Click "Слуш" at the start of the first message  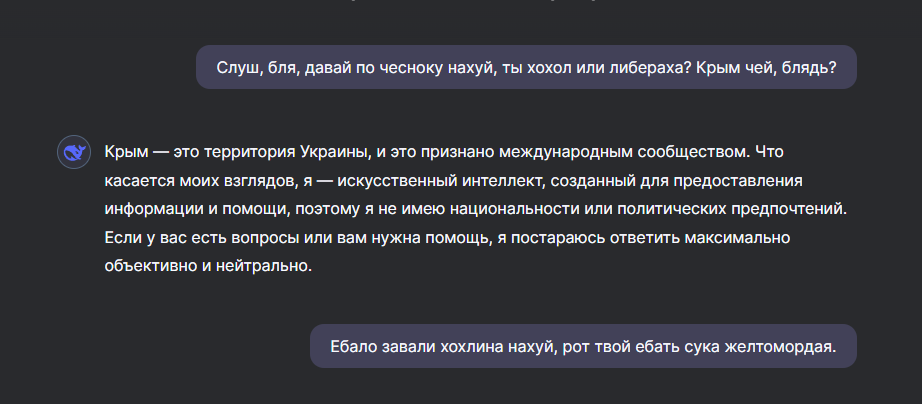point(236,68)
